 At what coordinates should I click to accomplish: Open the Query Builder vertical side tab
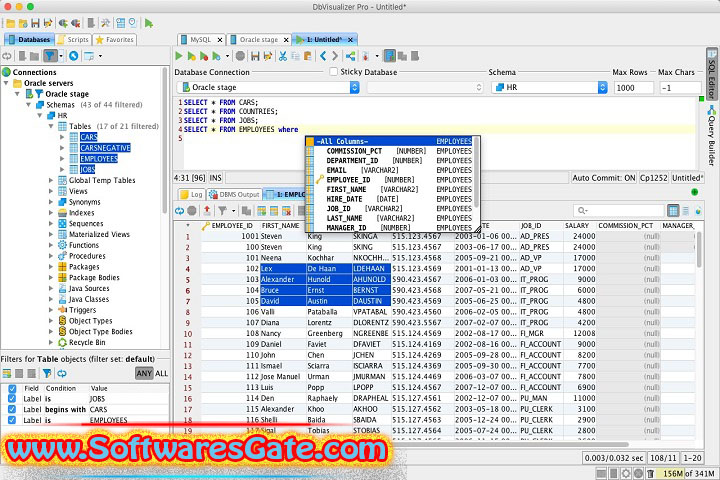712,136
